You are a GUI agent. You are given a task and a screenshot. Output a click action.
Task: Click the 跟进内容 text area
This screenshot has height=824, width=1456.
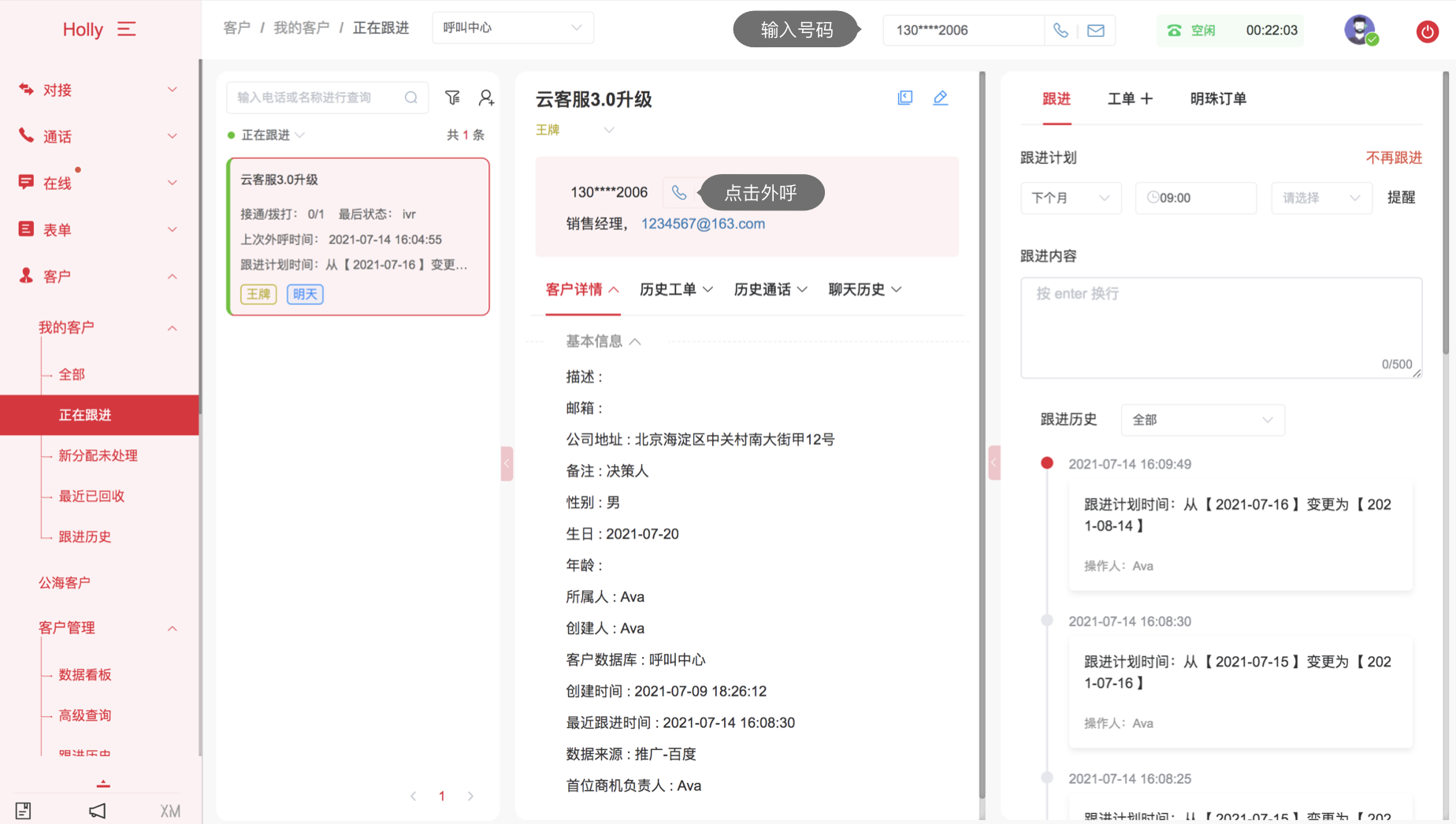click(x=1220, y=327)
